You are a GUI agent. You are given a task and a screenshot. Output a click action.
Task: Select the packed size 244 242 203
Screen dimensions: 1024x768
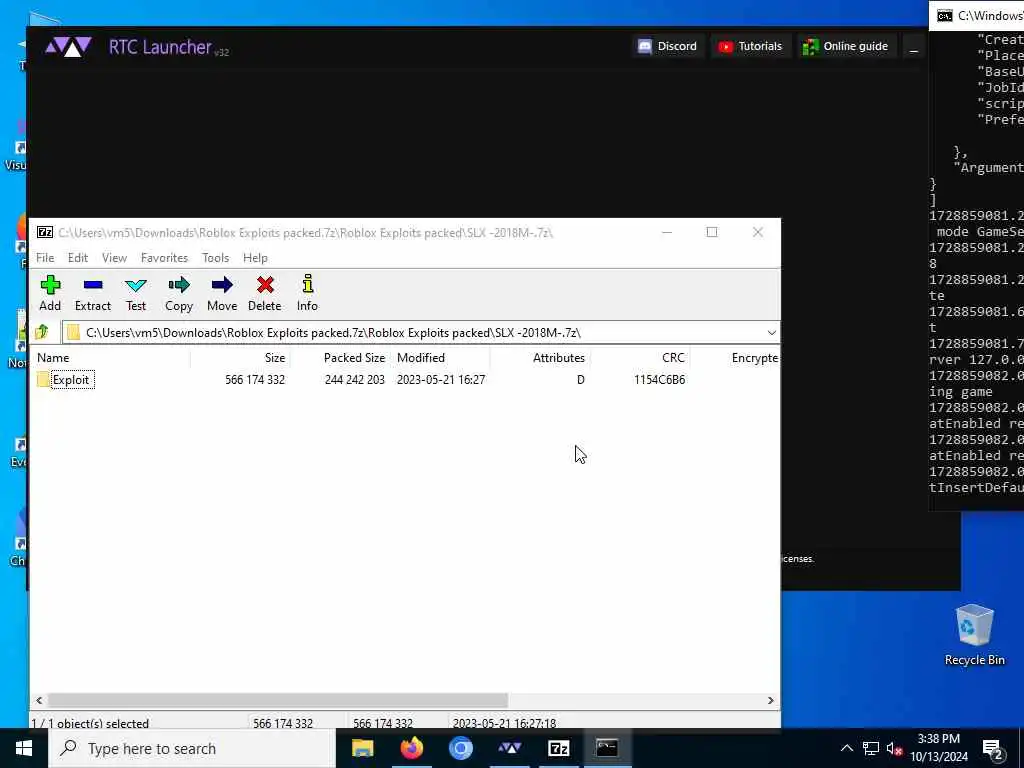coord(355,380)
